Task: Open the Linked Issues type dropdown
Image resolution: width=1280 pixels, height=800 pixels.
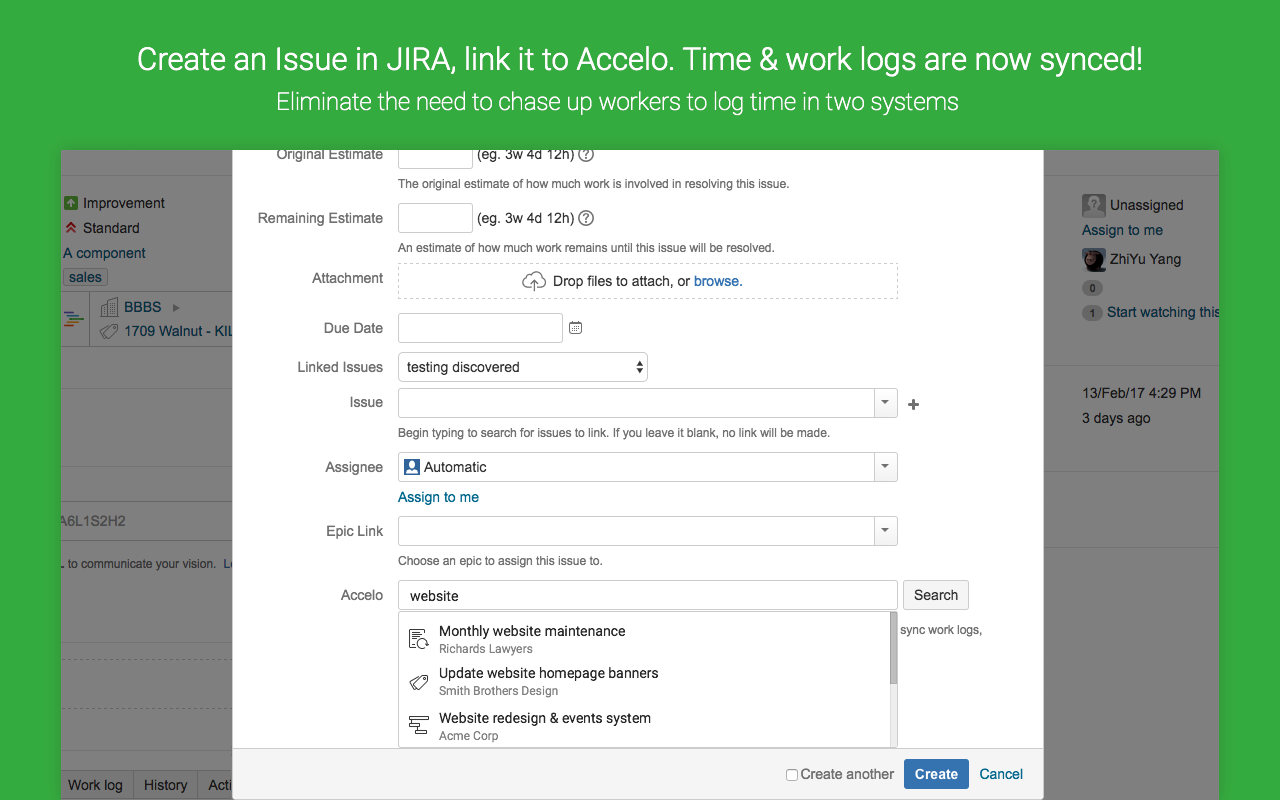Action: [x=522, y=367]
